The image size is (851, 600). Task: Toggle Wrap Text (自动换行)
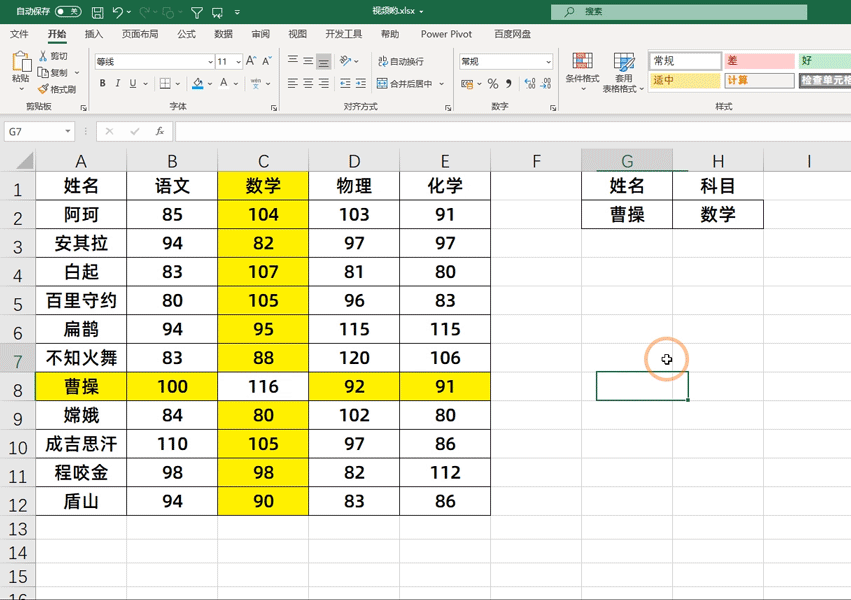[x=401, y=61]
